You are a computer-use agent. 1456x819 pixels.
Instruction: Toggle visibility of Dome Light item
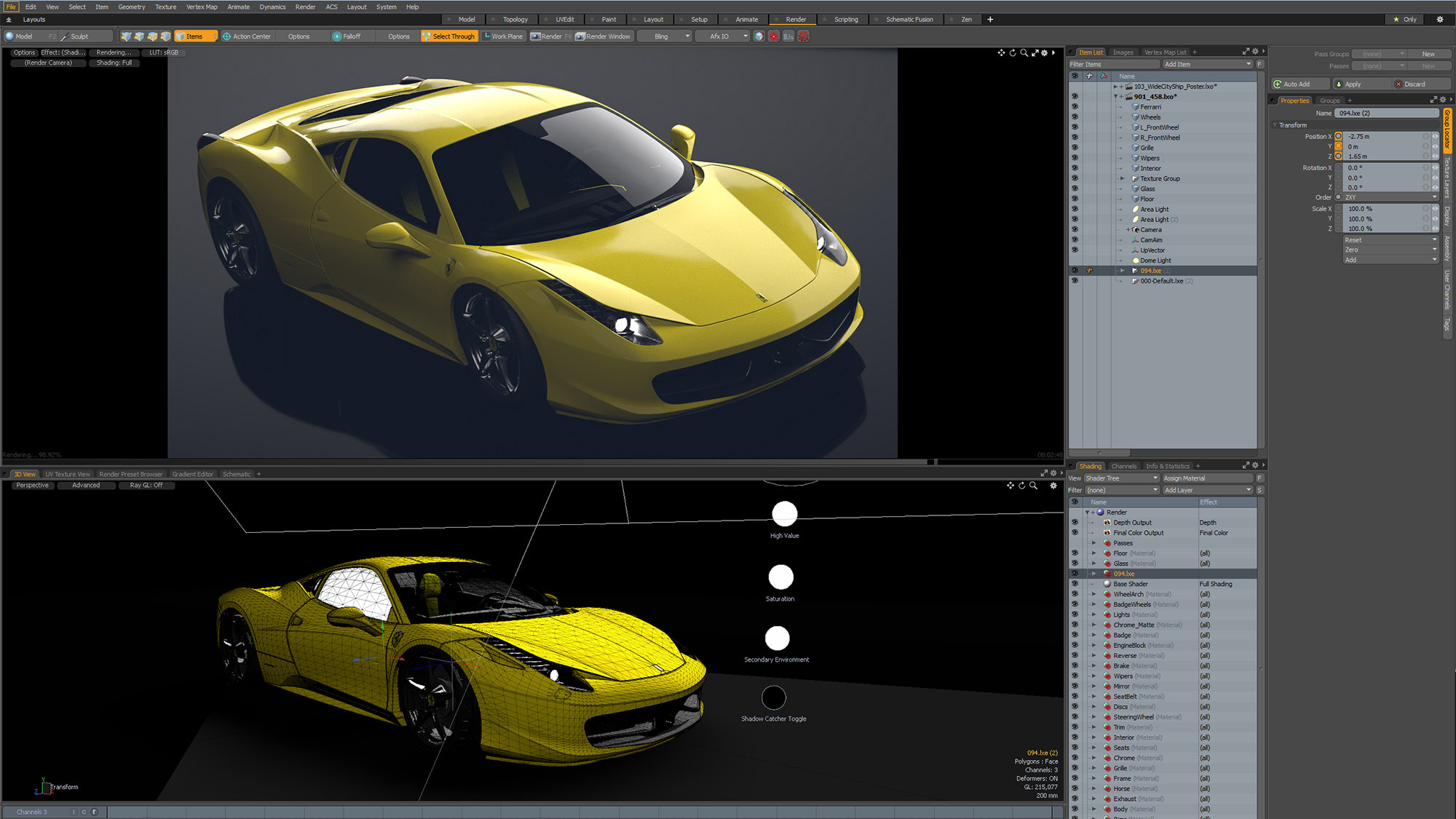coord(1075,261)
